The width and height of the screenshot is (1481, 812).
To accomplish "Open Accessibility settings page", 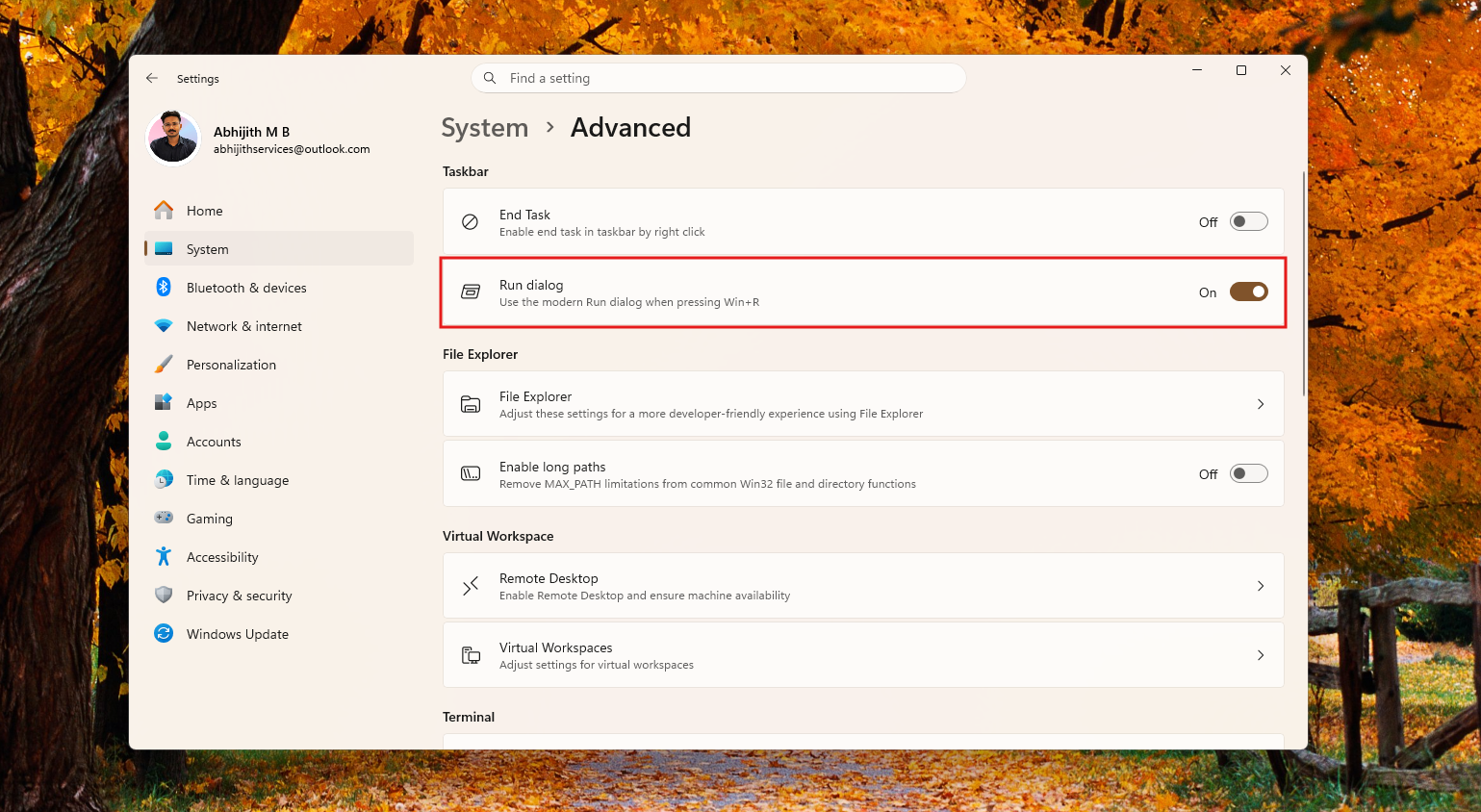I will (x=279, y=556).
